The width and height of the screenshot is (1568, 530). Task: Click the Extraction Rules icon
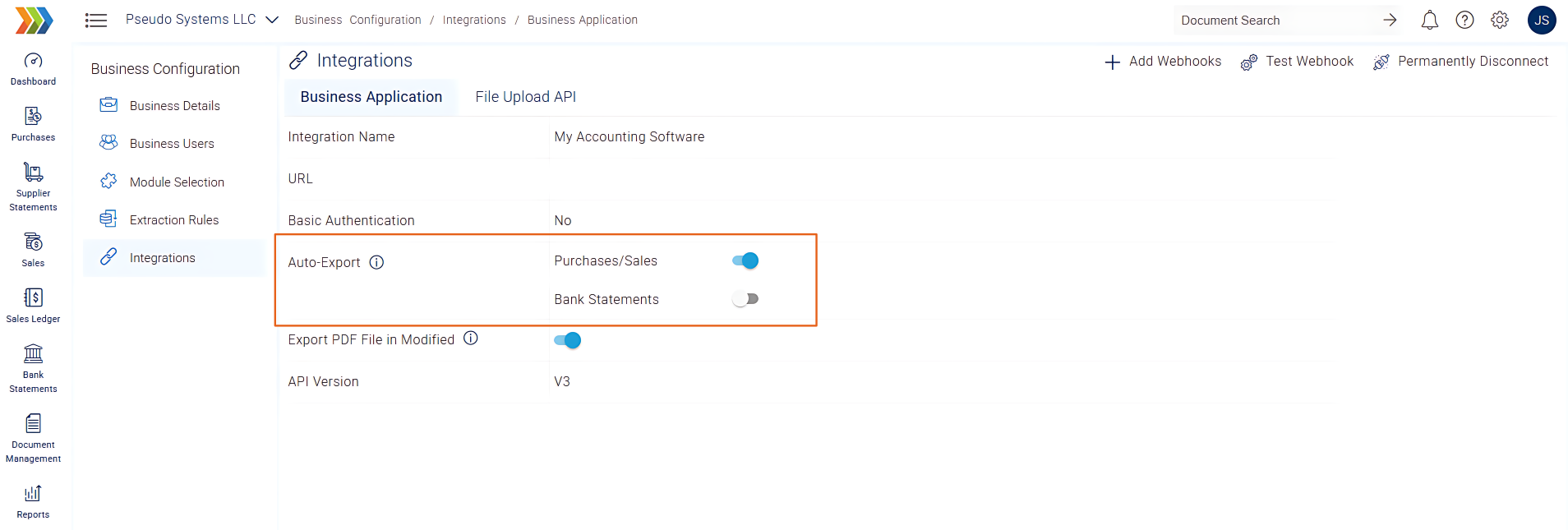pos(108,219)
